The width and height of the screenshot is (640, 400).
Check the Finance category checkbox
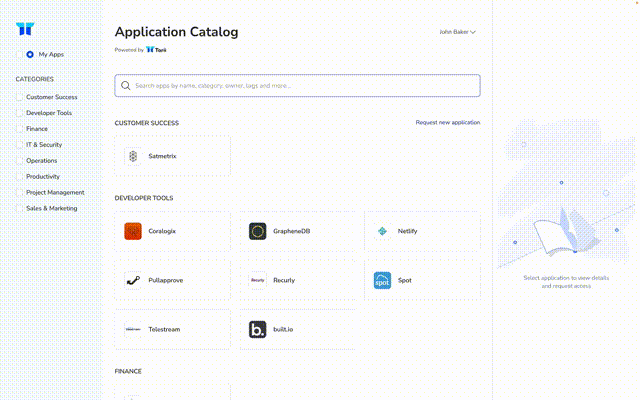pyautogui.click(x=19, y=129)
